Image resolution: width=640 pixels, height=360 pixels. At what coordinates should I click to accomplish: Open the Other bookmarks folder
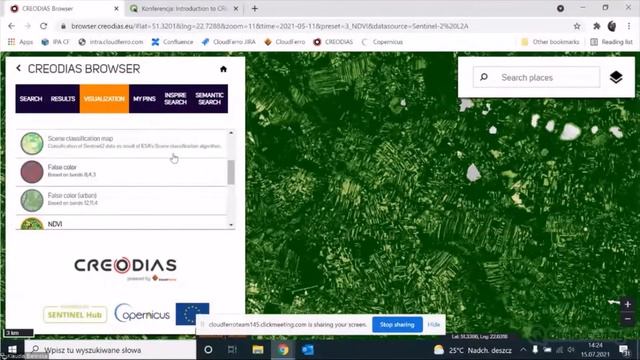pyautogui.click(x=550, y=42)
